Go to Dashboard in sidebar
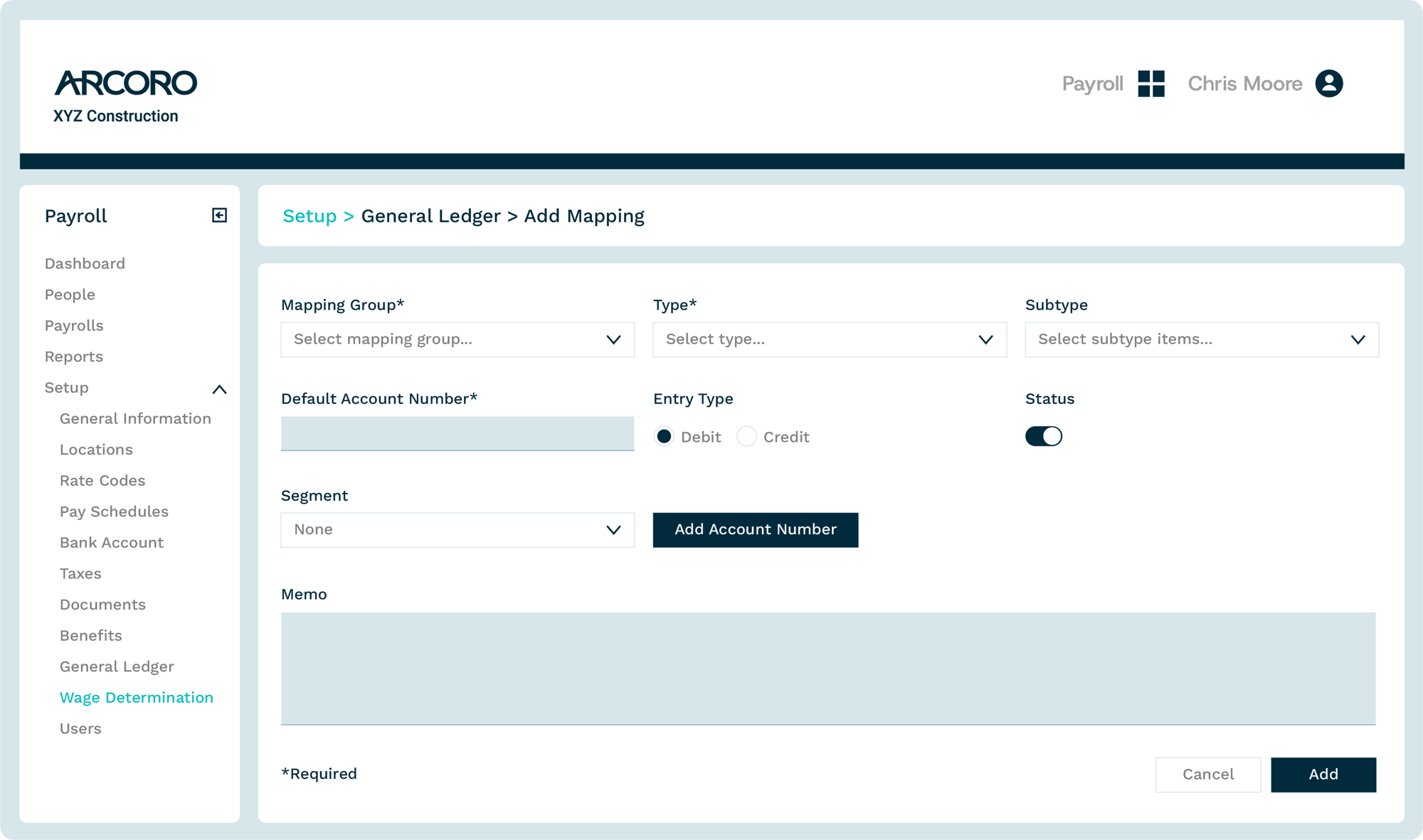This screenshot has width=1423, height=840. 85,264
